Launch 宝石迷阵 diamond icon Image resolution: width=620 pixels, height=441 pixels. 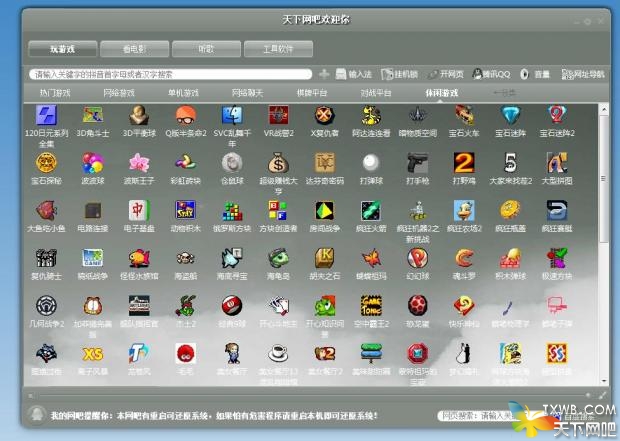point(510,115)
